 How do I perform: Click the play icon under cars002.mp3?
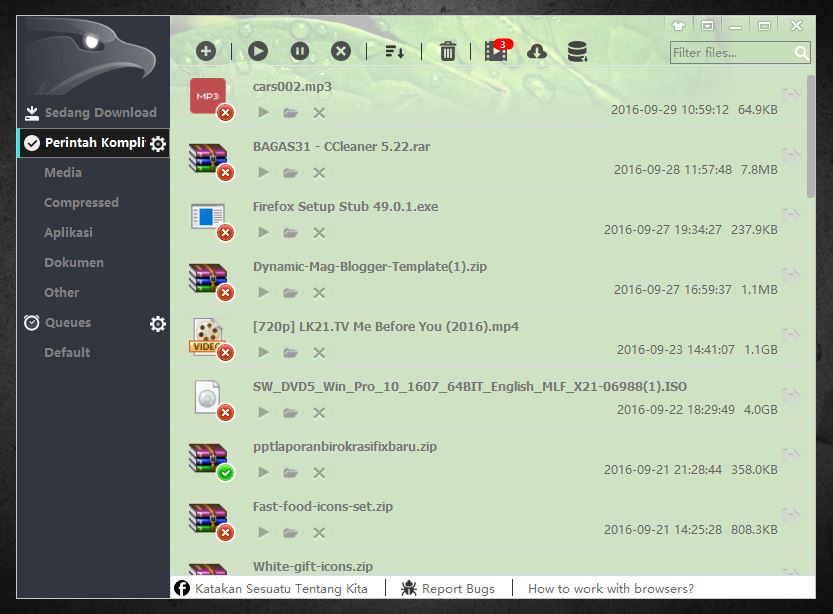[x=263, y=112]
